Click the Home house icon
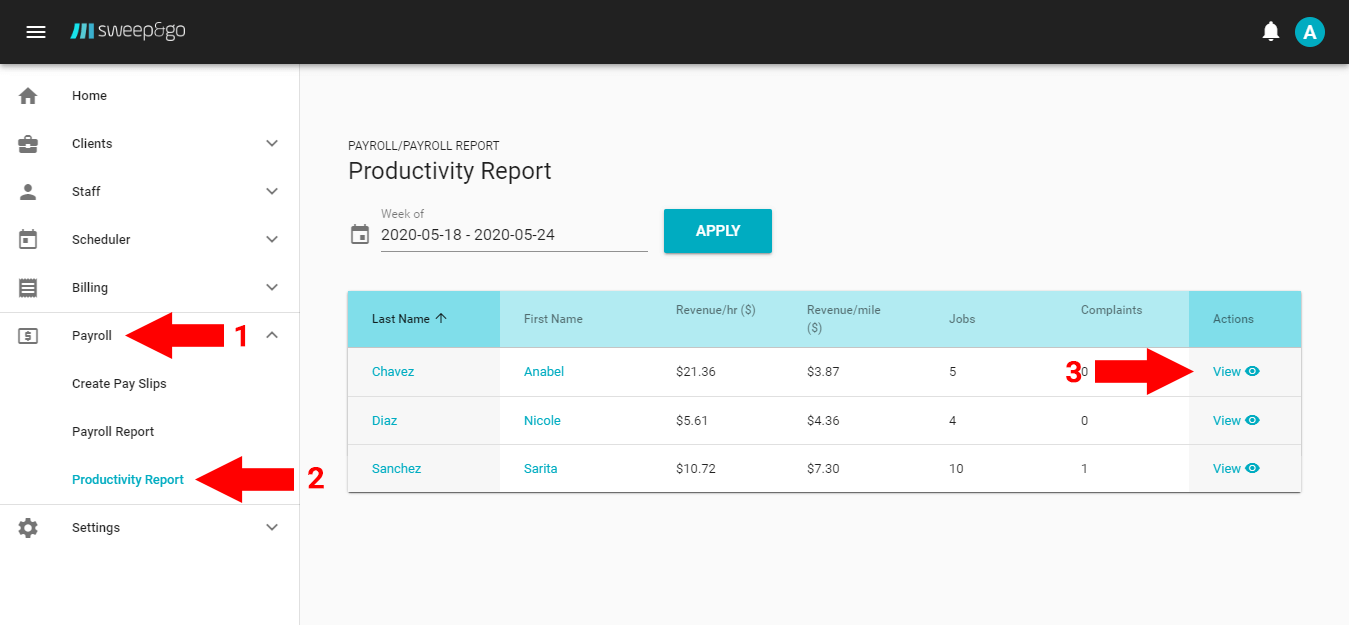Image resolution: width=1349 pixels, height=625 pixels. click(x=28, y=96)
